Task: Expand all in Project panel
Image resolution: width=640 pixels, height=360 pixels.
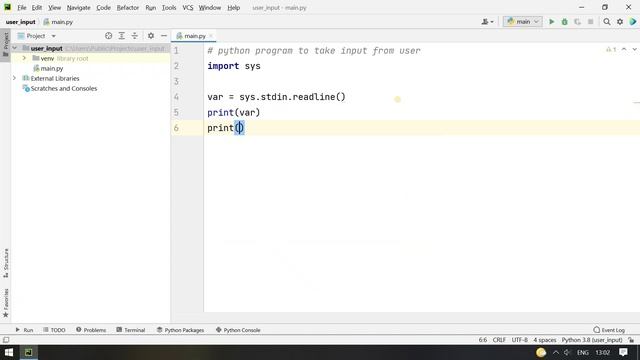Action: click(x=122, y=36)
